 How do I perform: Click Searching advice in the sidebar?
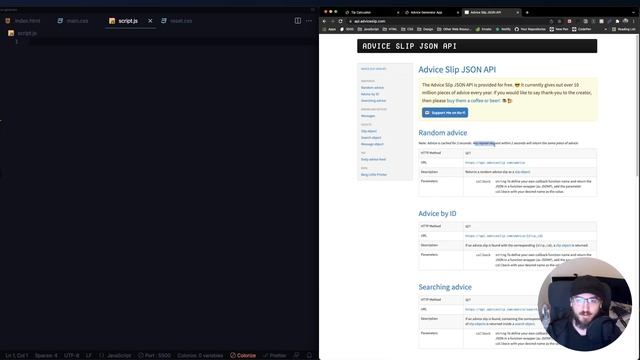373,101
